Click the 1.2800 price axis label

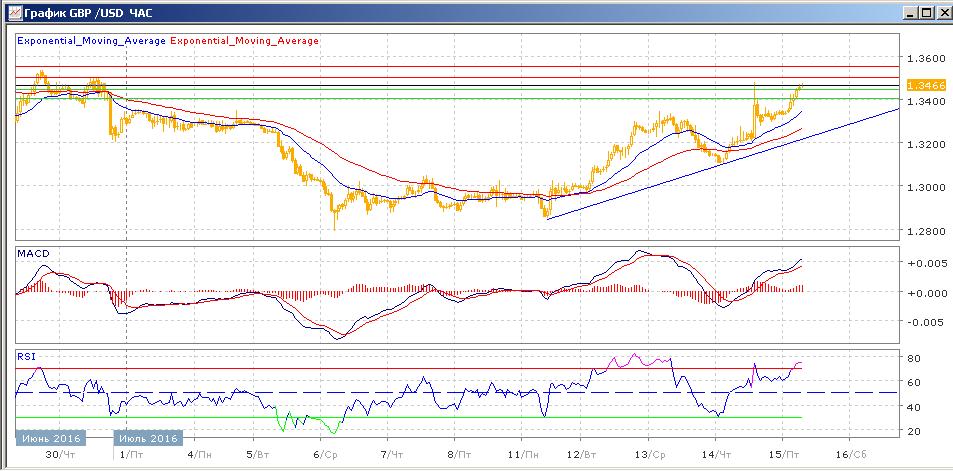(926, 230)
